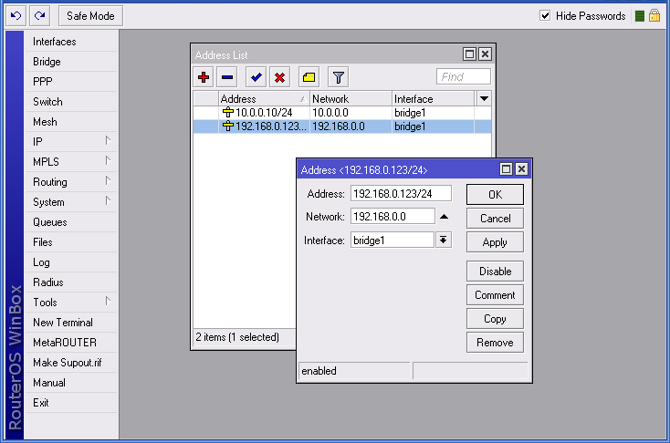Click the red X Disable icon

click(280, 78)
